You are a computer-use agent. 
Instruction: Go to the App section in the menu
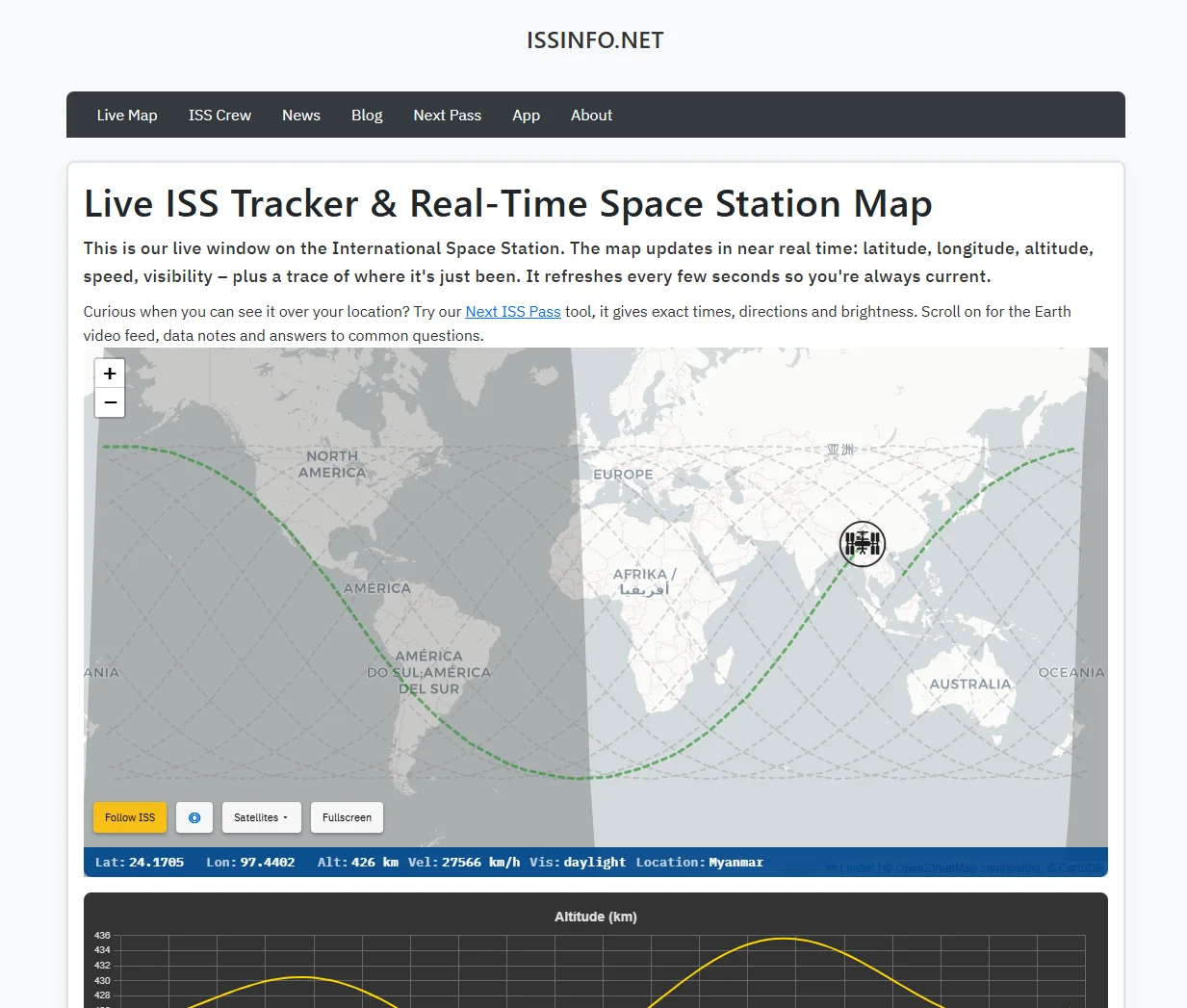526,115
